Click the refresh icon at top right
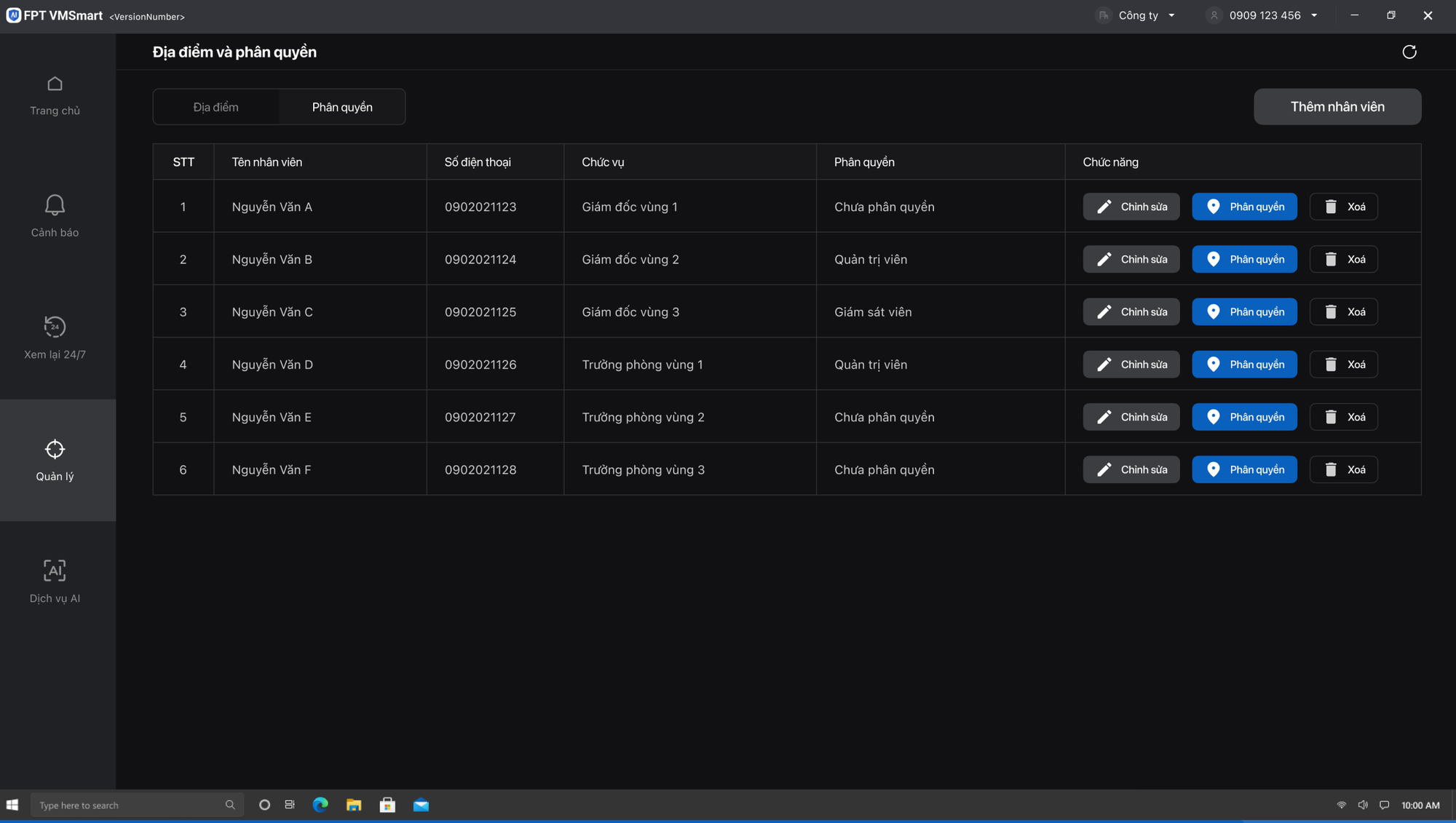 (x=1409, y=52)
